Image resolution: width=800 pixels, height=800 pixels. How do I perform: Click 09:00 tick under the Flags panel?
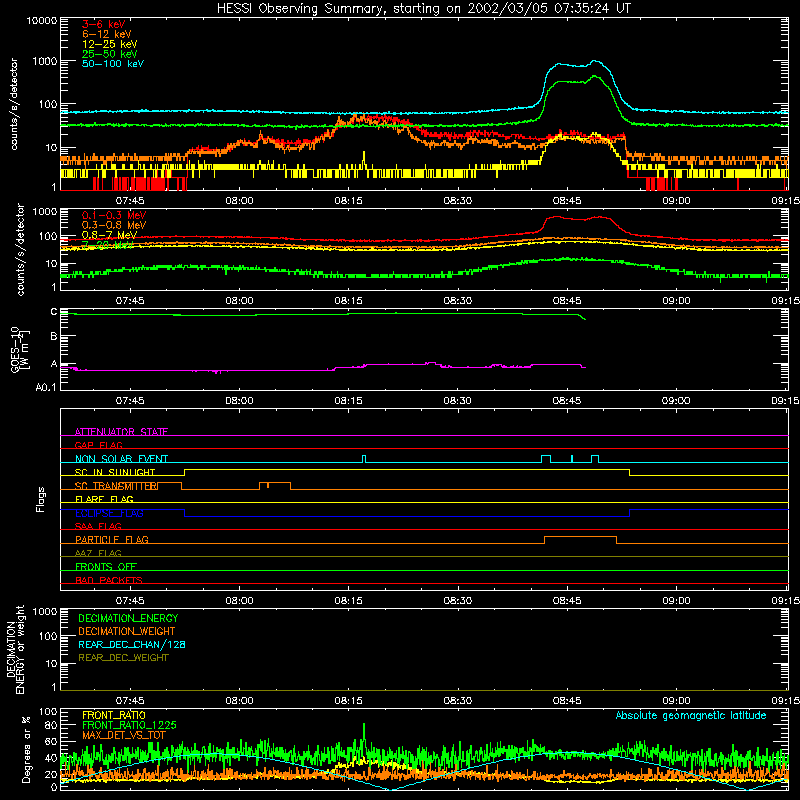pyautogui.click(x=677, y=601)
